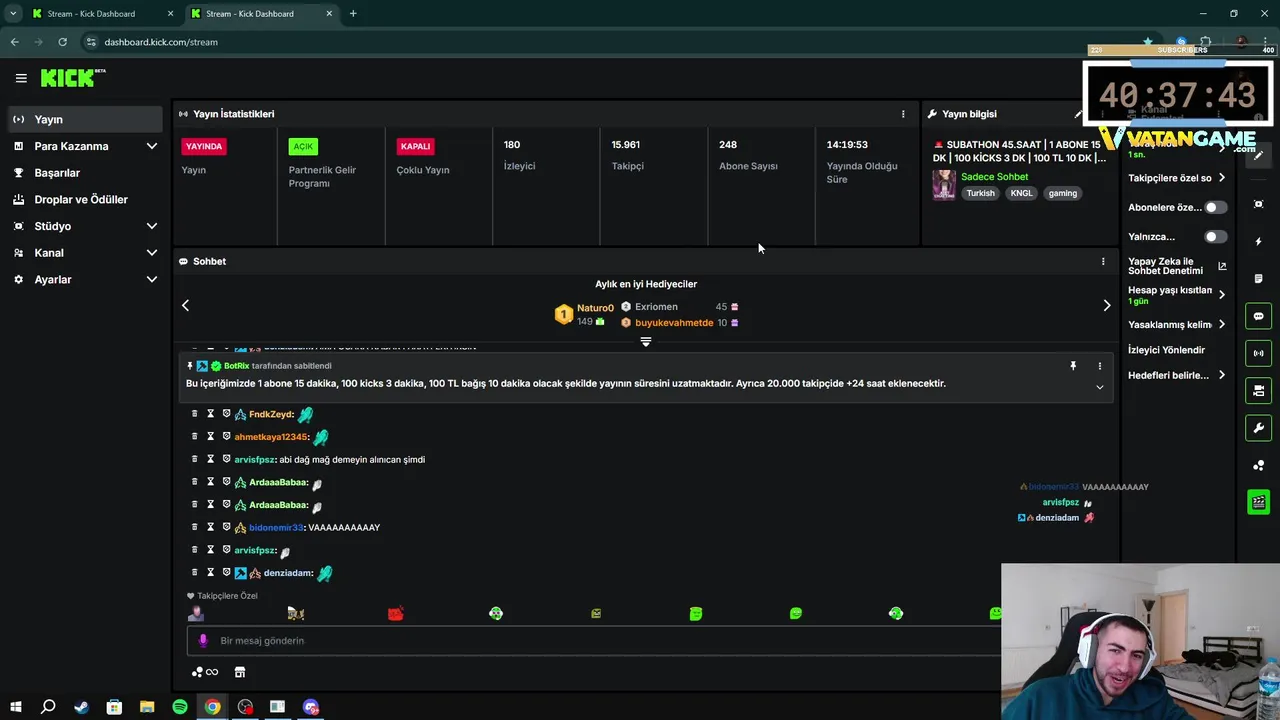
Task: Click the browser address bar
Action: [x=600, y=42]
